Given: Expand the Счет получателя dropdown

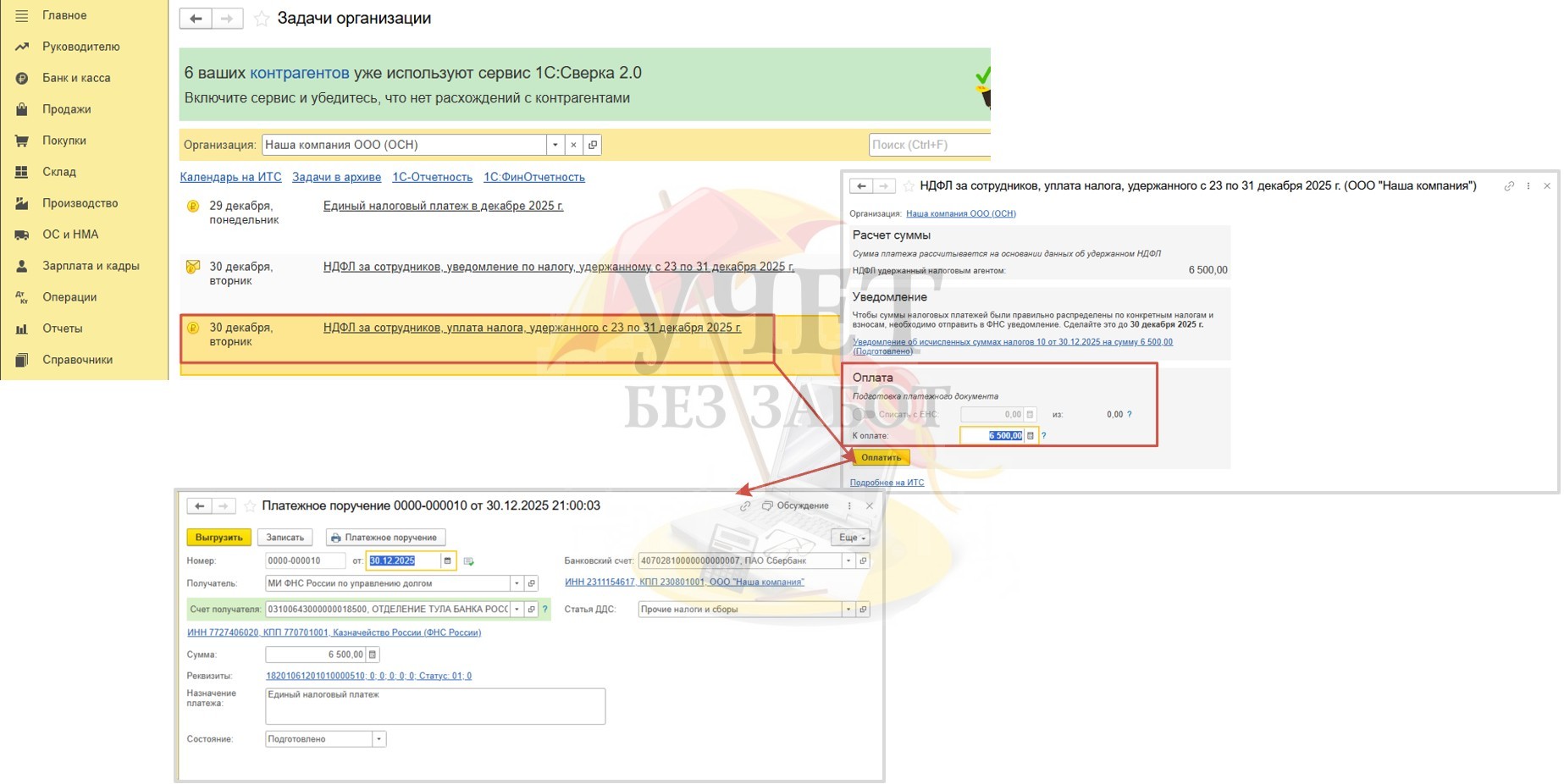Looking at the screenshot, I should click(x=517, y=610).
